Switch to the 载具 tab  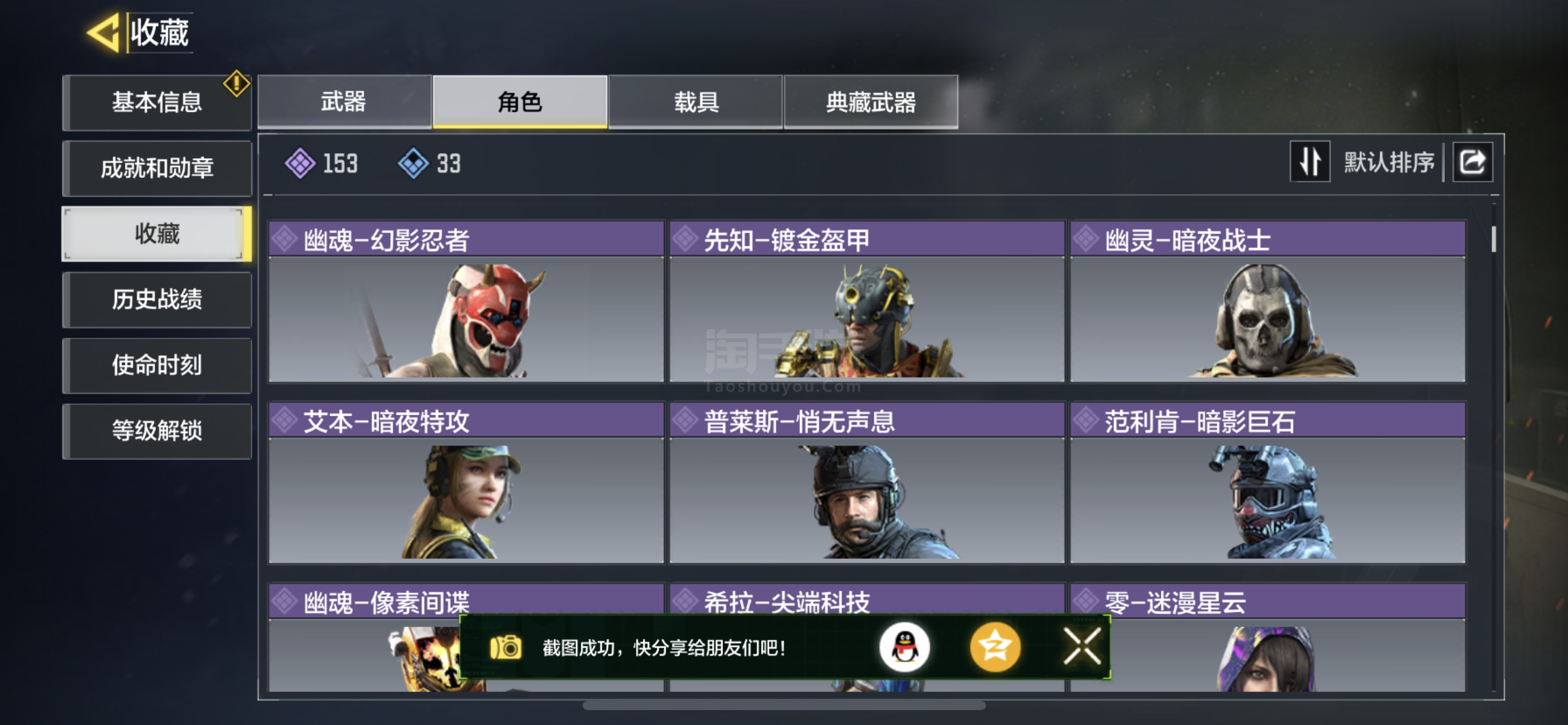(695, 102)
